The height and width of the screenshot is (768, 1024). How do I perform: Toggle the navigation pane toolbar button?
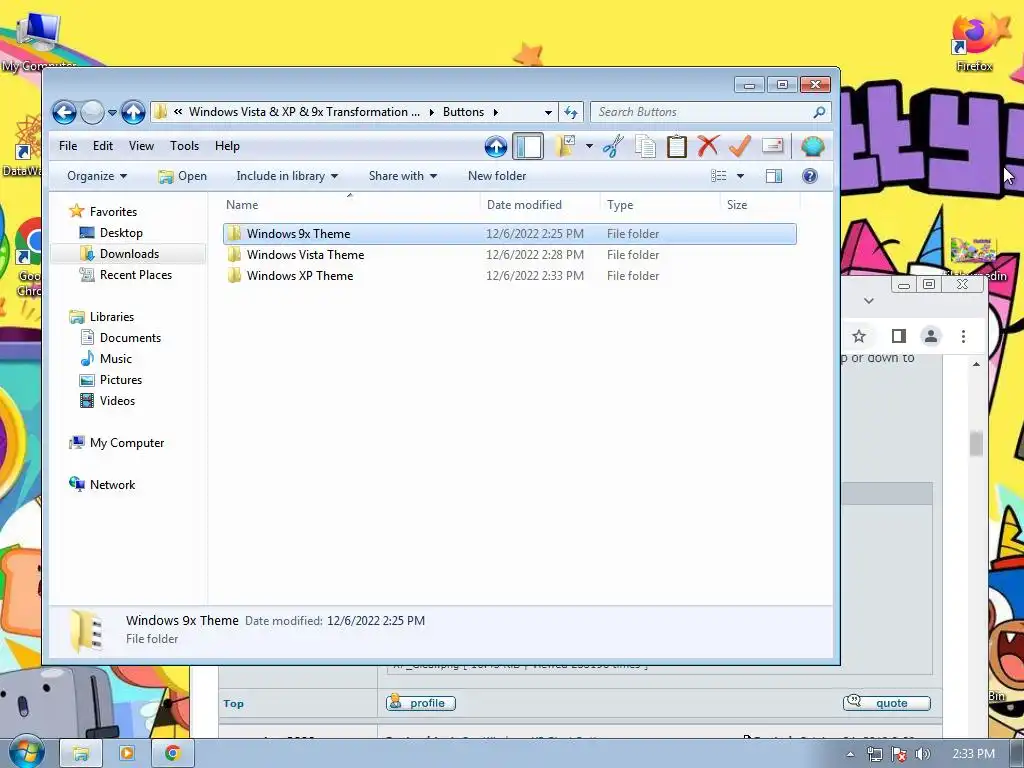point(528,146)
